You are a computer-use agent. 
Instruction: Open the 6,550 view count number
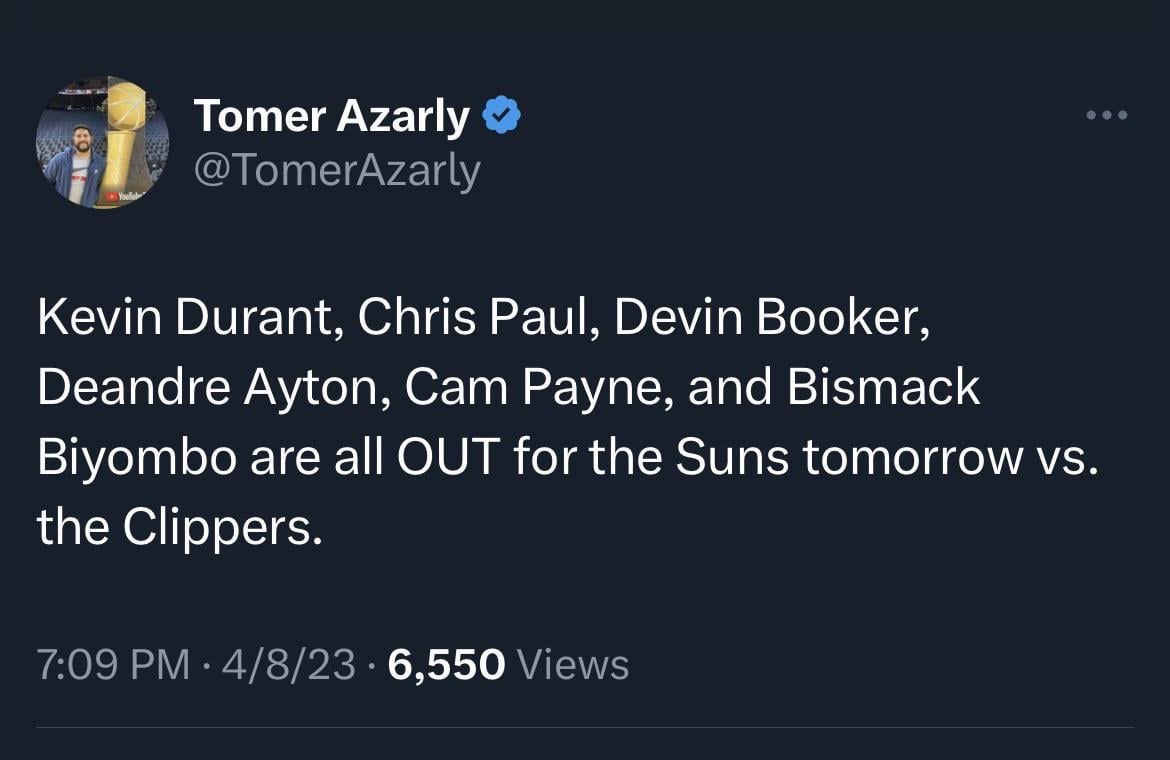[x=446, y=665]
